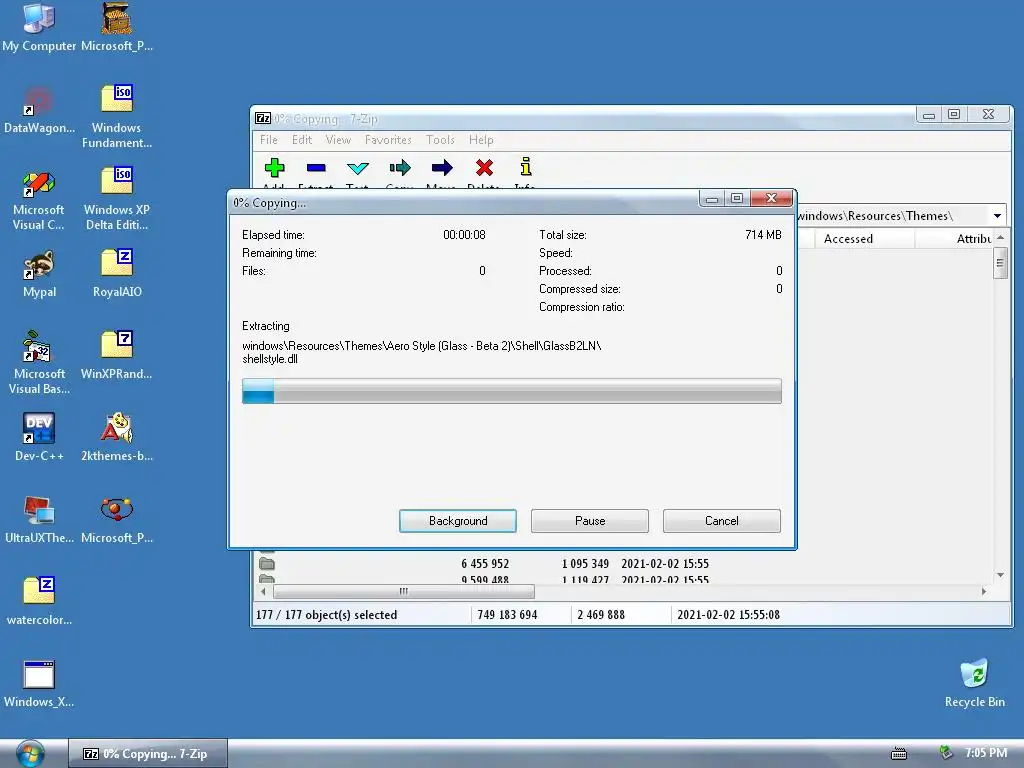
Task: Minimize the 0% Copying dialog
Action: click(712, 199)
